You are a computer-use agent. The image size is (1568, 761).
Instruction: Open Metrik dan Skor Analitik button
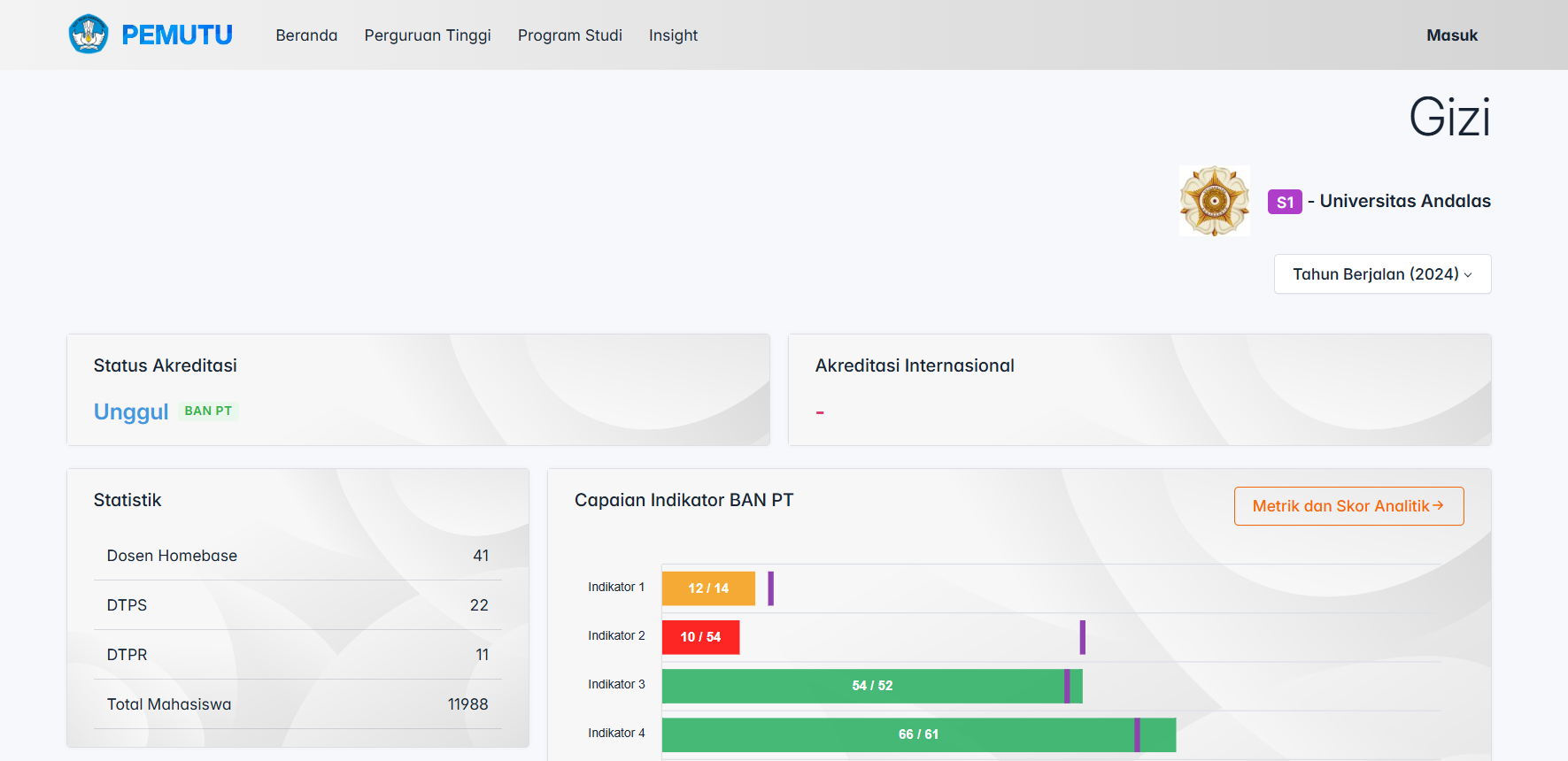[x=1348, y=506]
